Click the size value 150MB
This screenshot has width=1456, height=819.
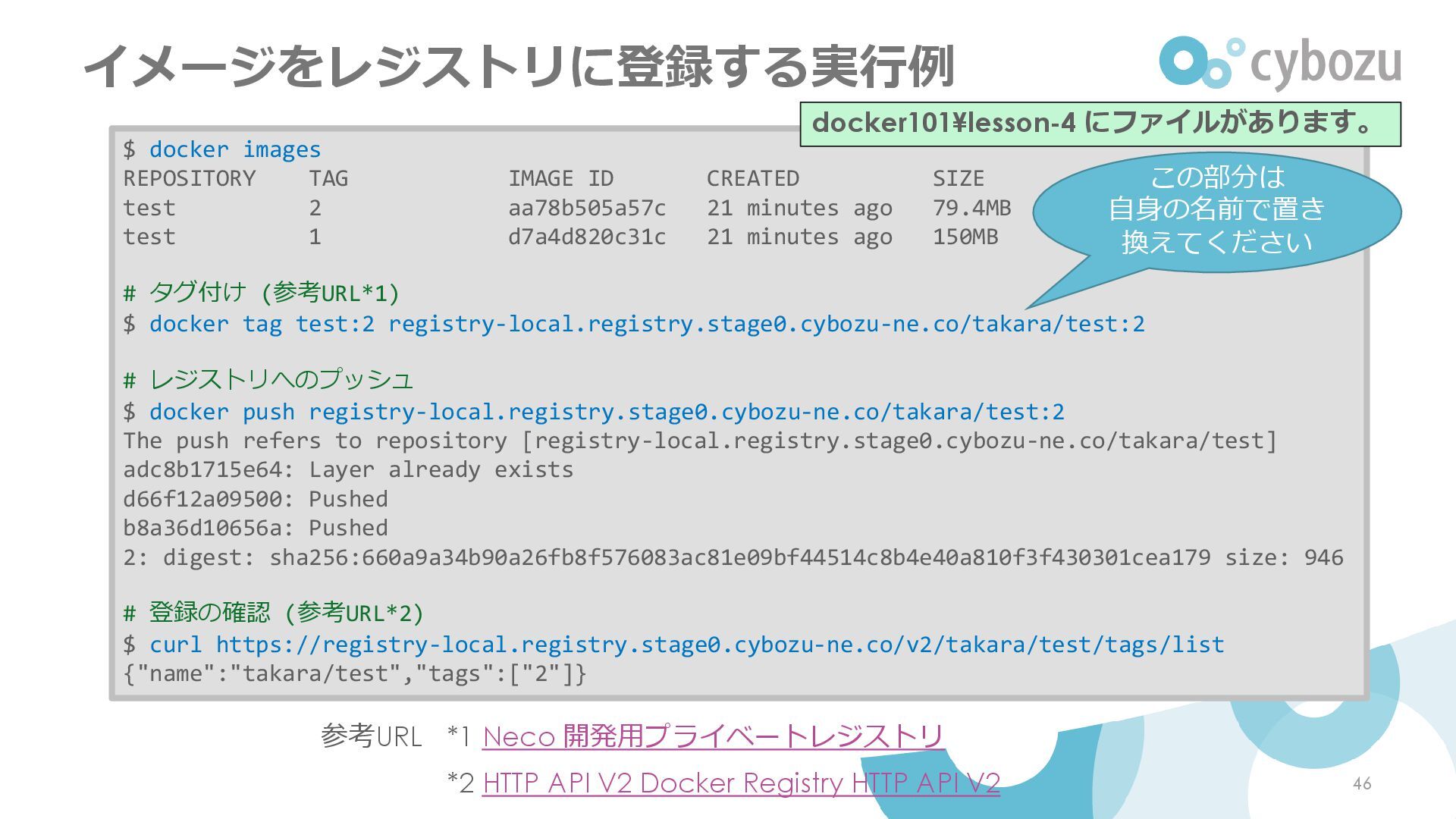965,237
